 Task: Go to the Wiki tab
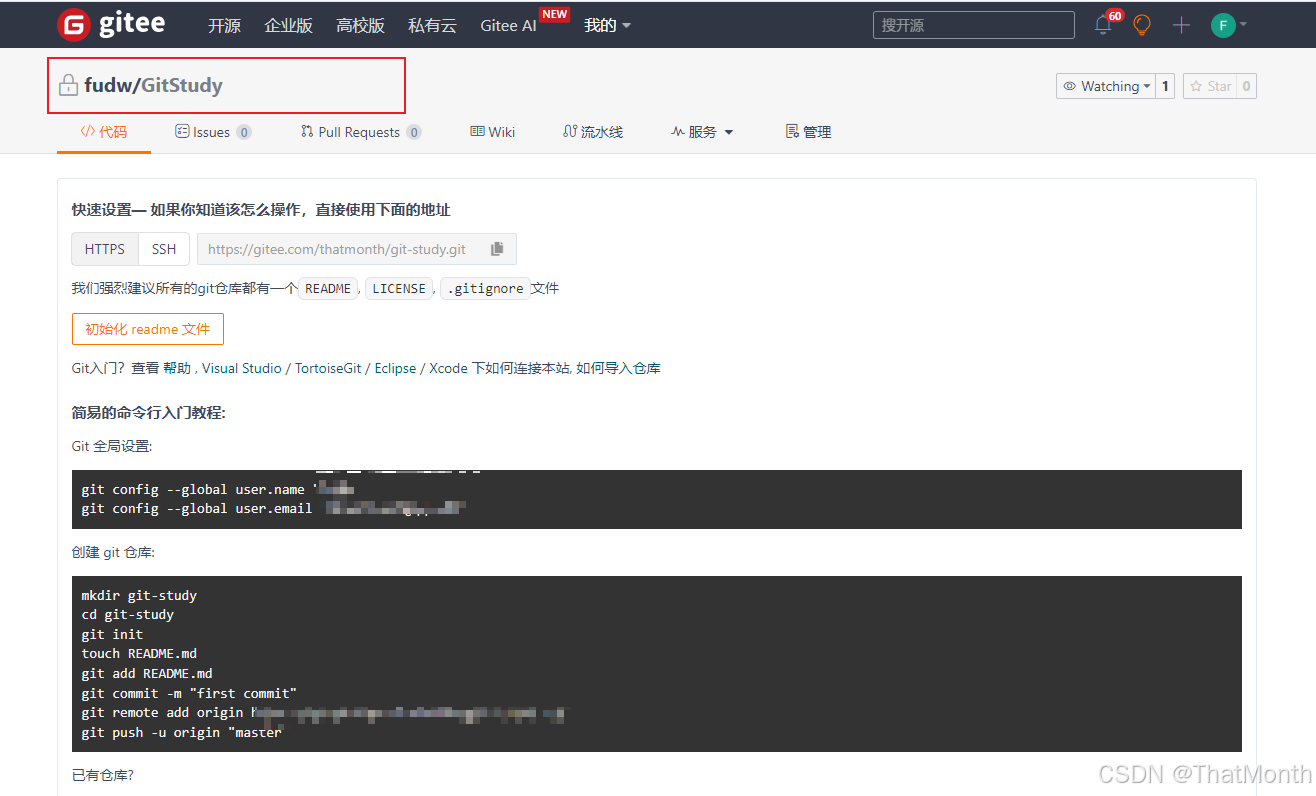coord(493,132)
